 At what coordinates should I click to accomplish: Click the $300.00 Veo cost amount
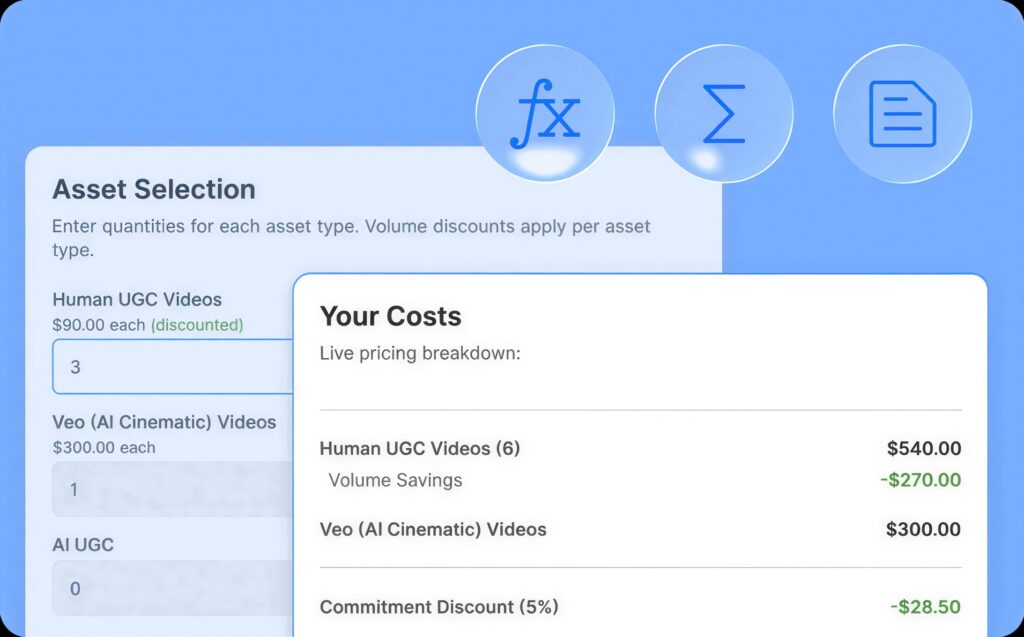coord(923,529)
